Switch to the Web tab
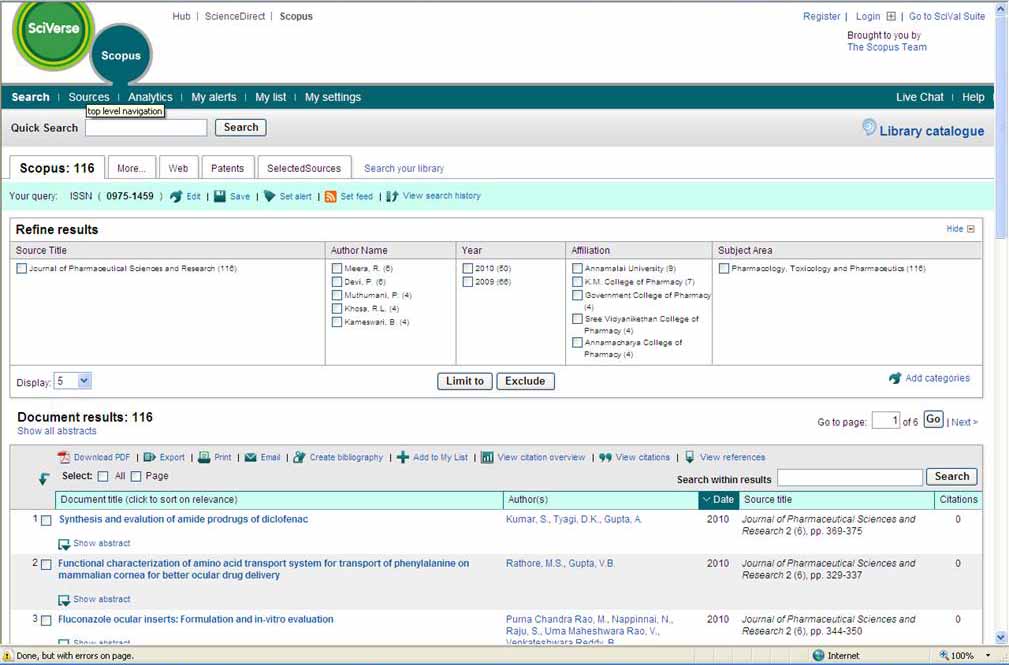Image resolution: width=1009 pixels, height=665 pixels. tap(178, 168)
